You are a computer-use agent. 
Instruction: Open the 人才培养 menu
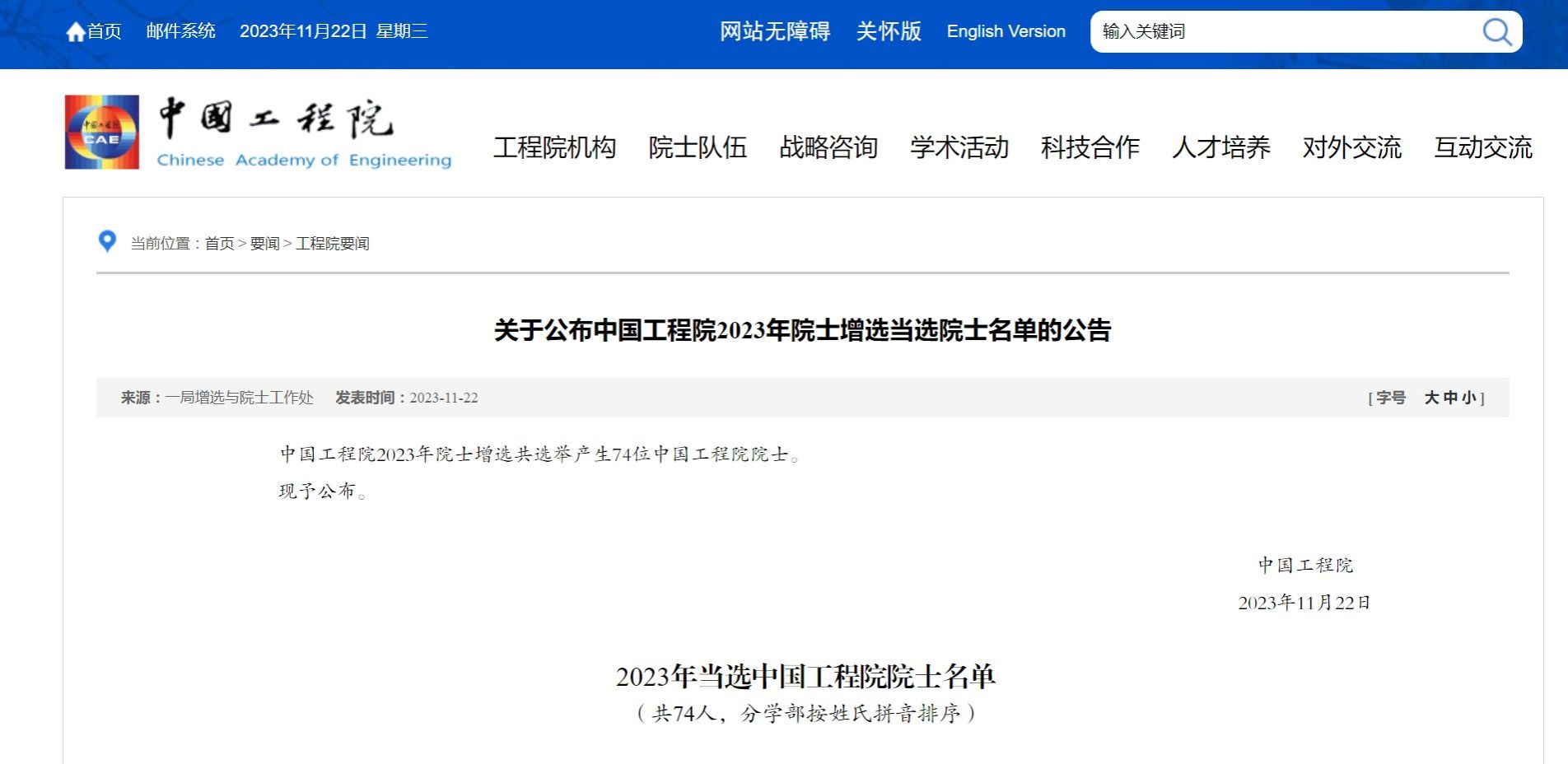click(1221, 147)
